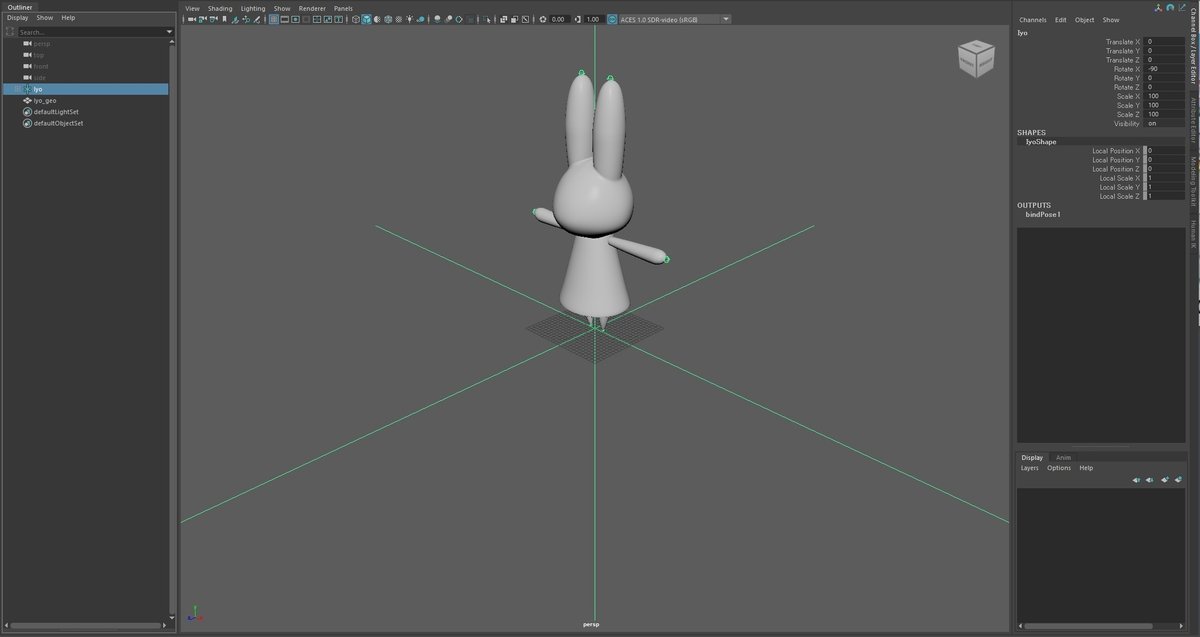Select bindPose1 under OUTPUTS
This screenshot has width=1200, height=637.
pos(1043,214)
